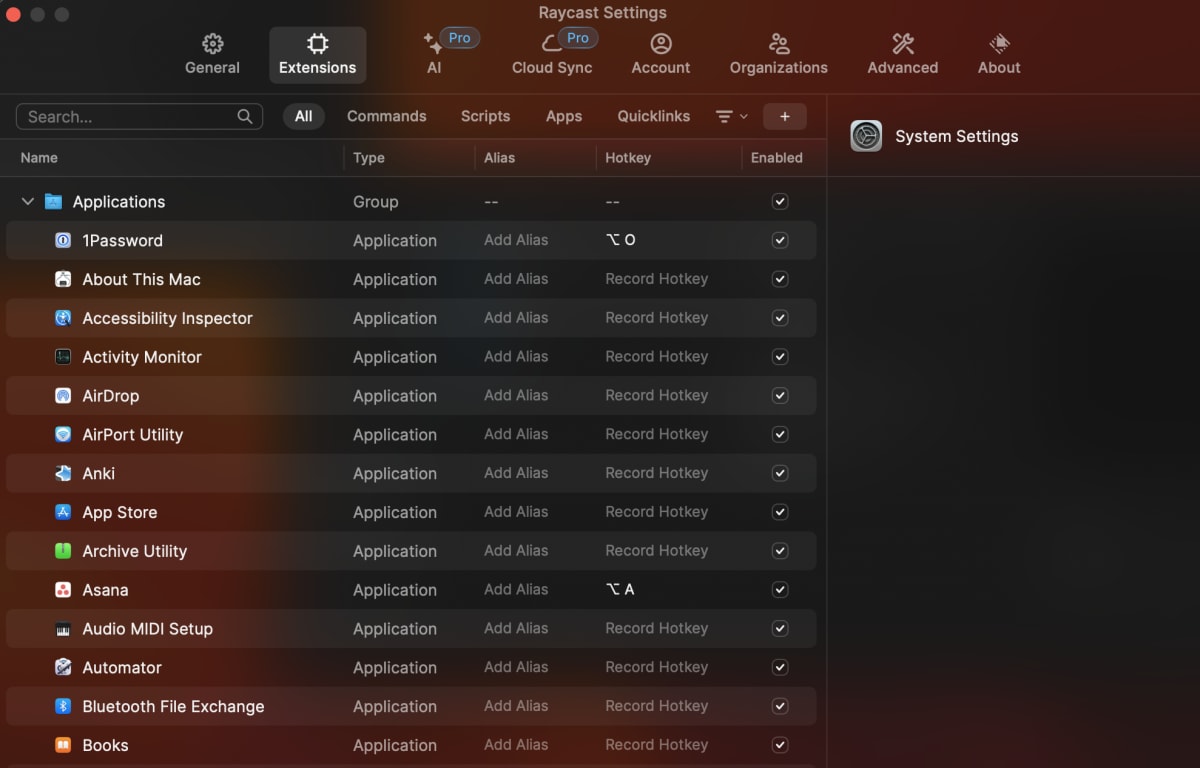Uncheck Enabled for Accessibility Inspector

click(780, 318)
